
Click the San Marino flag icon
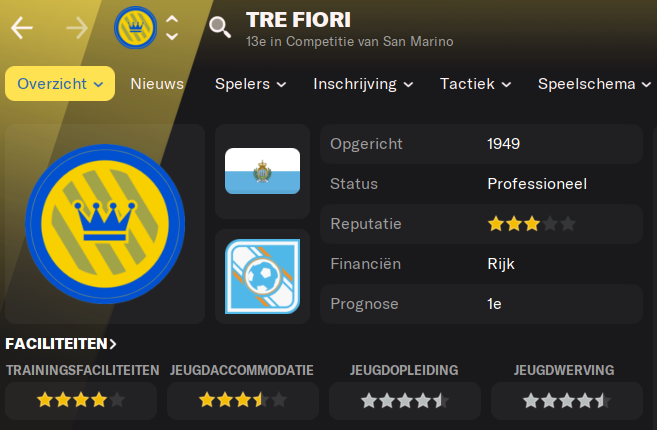tap(262, 171)
